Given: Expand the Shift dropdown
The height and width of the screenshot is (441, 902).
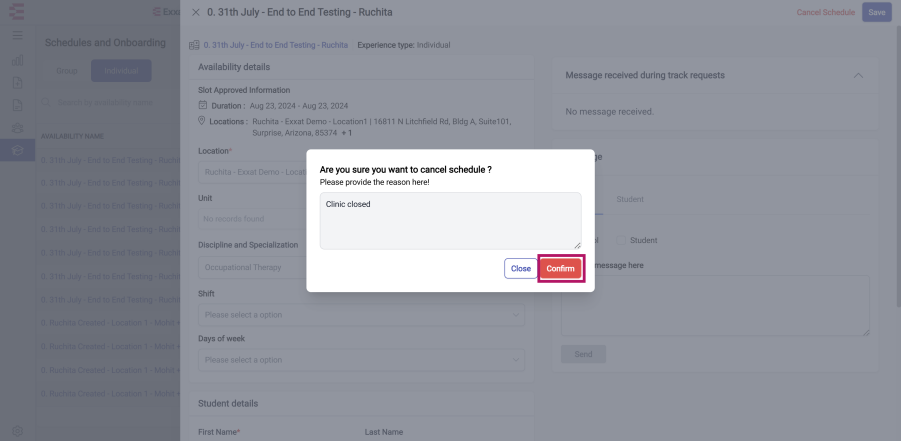Looking at the screenshot, I should (361, 315).
